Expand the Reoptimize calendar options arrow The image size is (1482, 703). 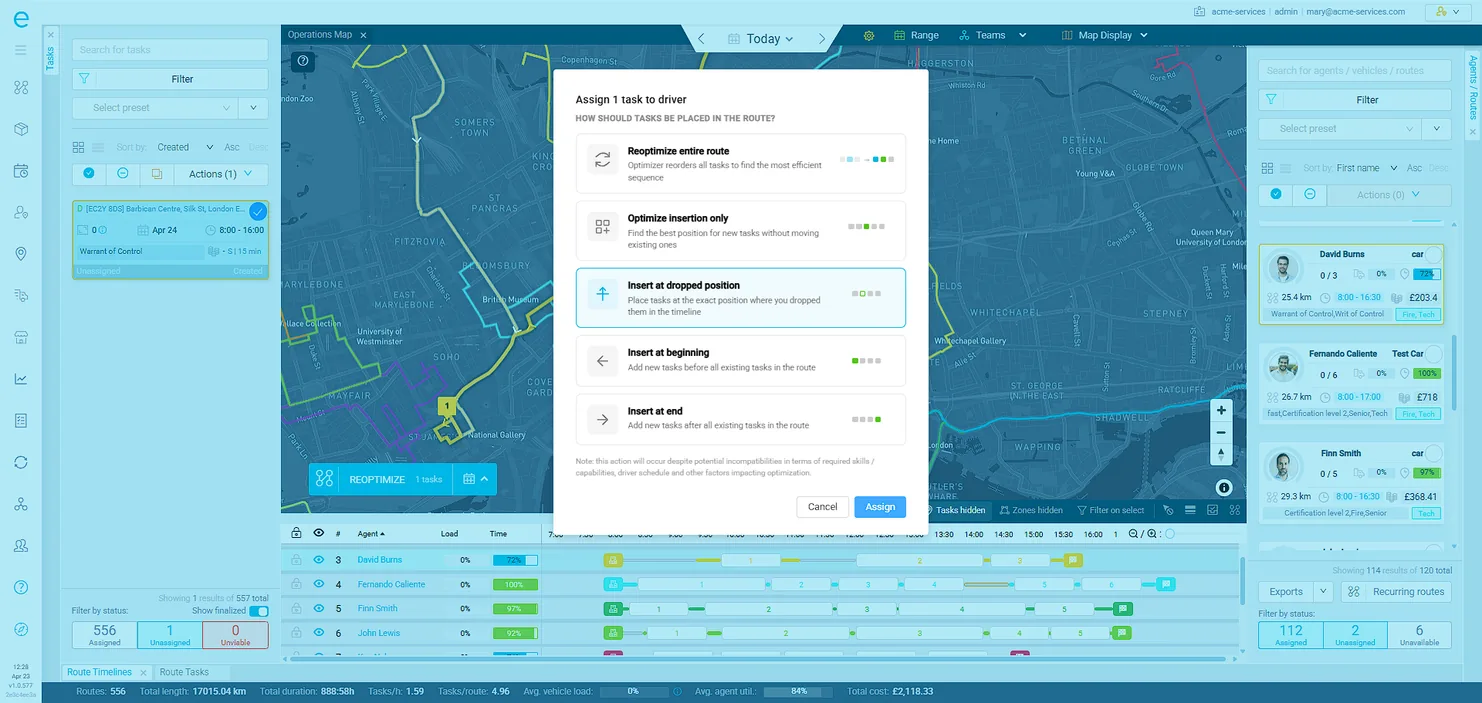click(x=475, y=479)
